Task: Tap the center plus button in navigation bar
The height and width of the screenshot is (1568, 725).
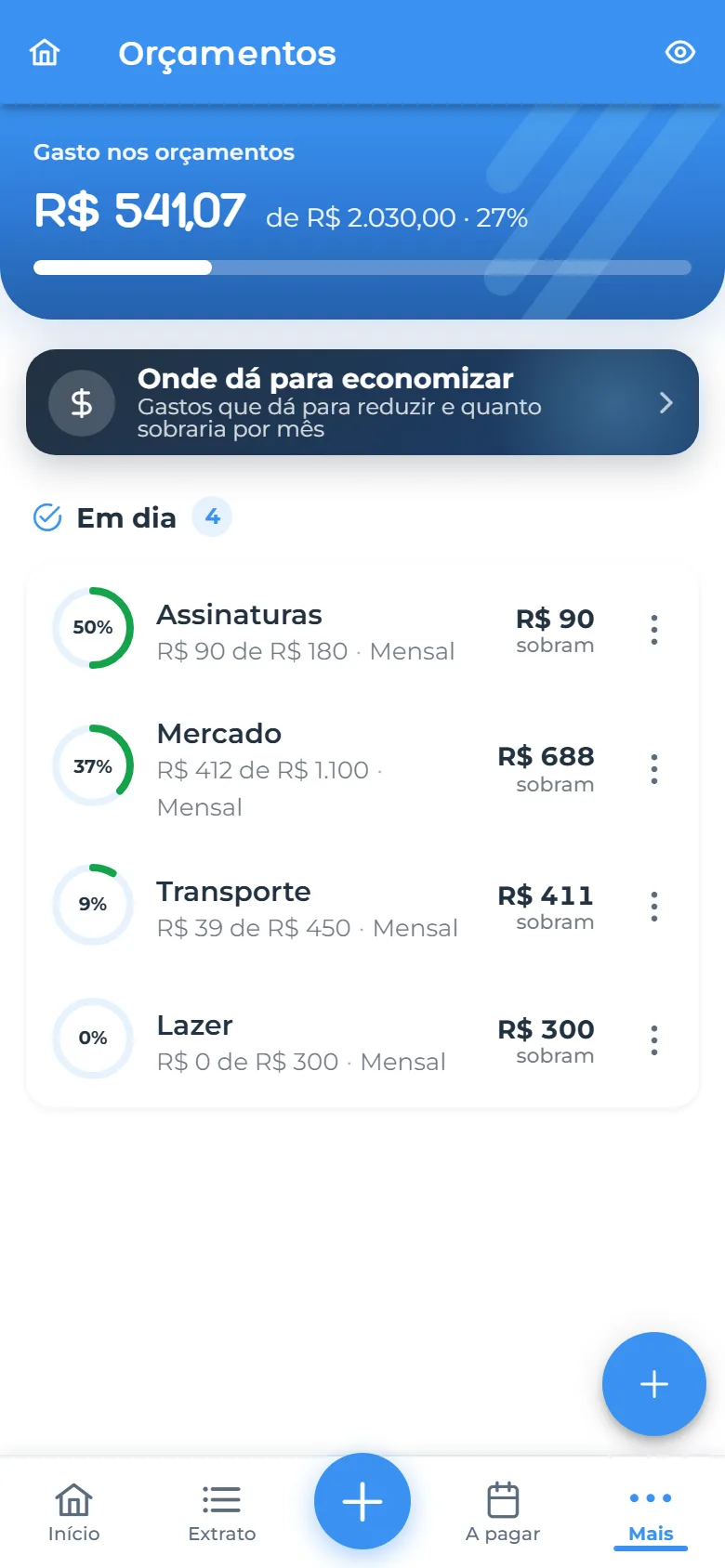Action: [362, 1501]
